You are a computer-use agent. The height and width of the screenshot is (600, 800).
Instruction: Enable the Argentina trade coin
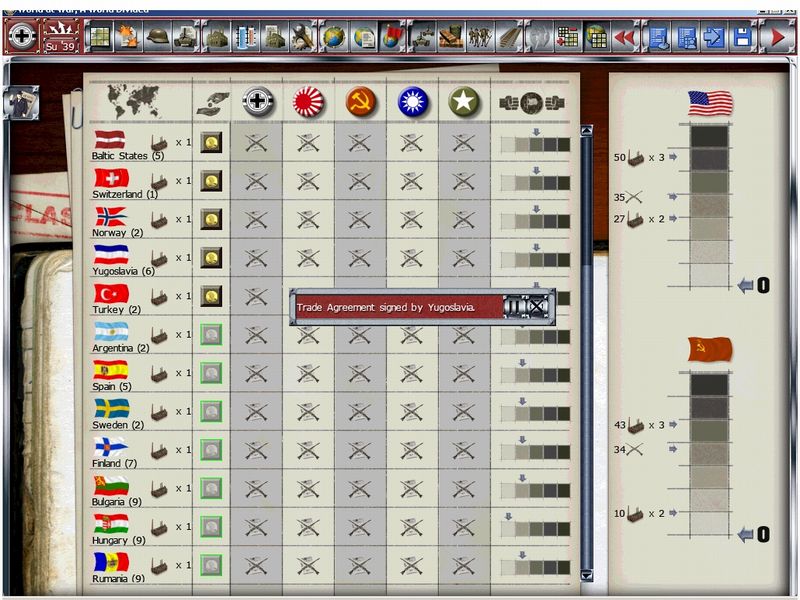(211, 335)
